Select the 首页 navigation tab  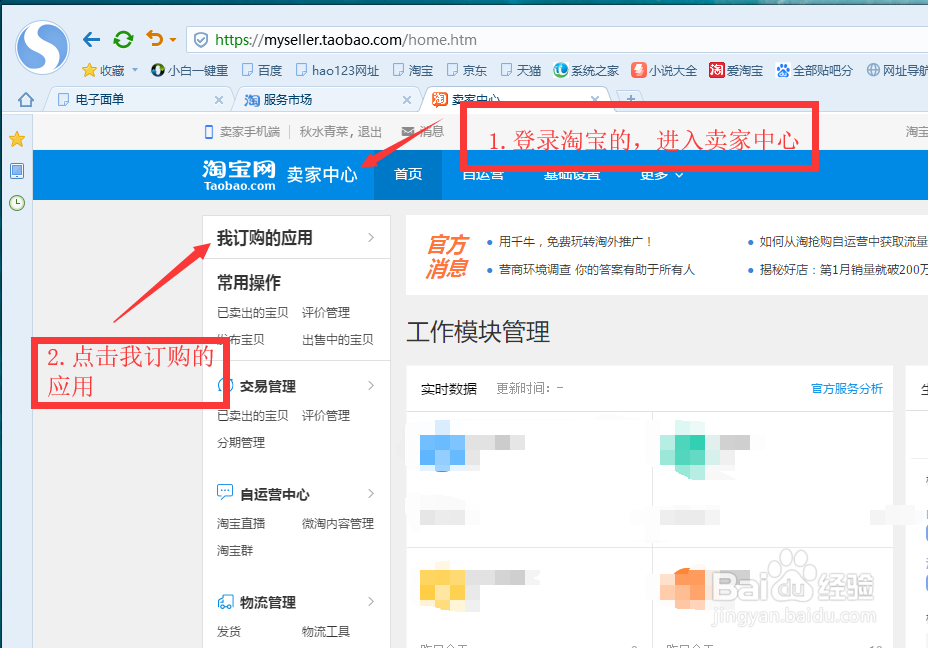(408, 174)
